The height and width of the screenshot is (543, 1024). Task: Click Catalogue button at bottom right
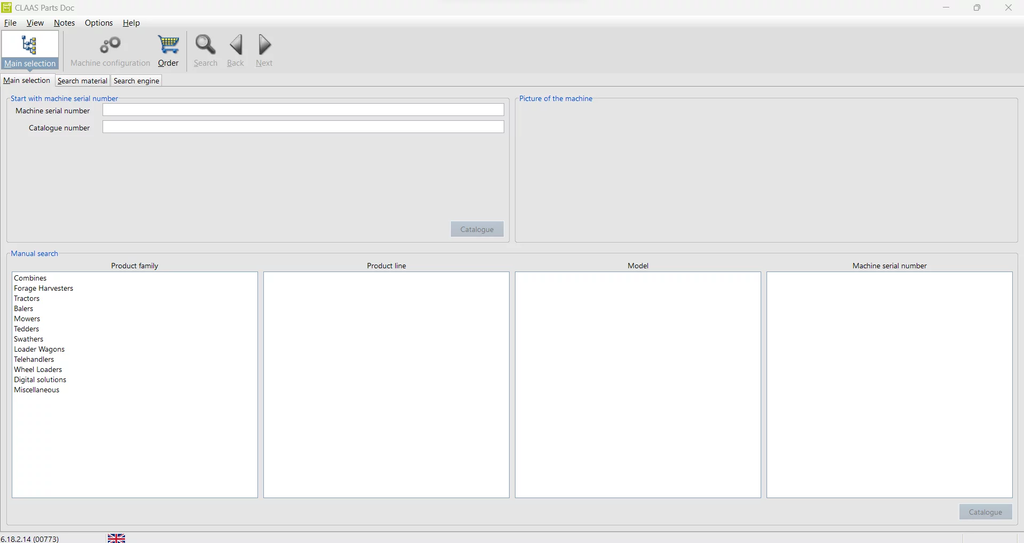coord(985,512)
